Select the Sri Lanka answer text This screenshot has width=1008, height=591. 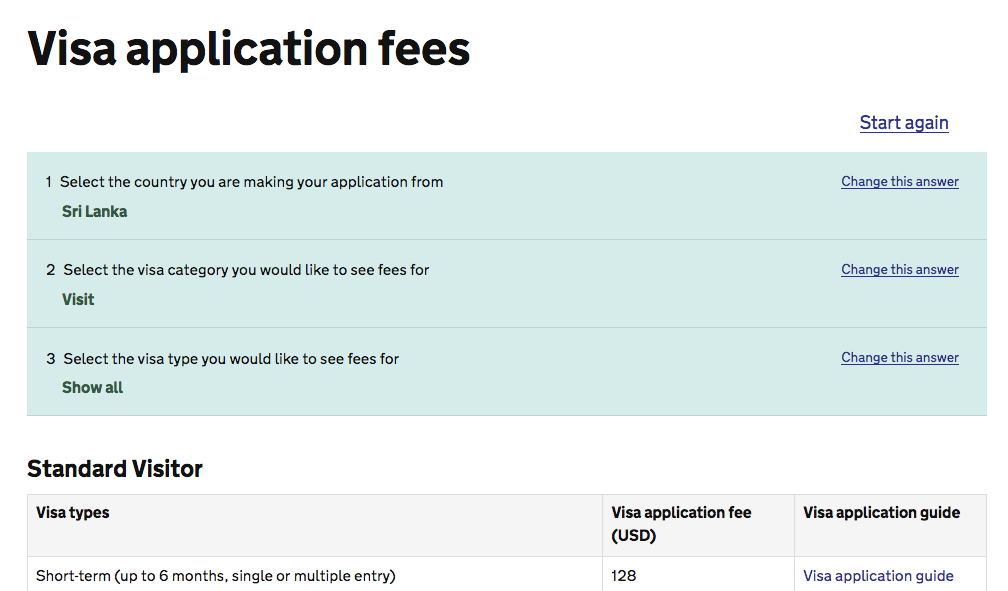tap(94, 212)
